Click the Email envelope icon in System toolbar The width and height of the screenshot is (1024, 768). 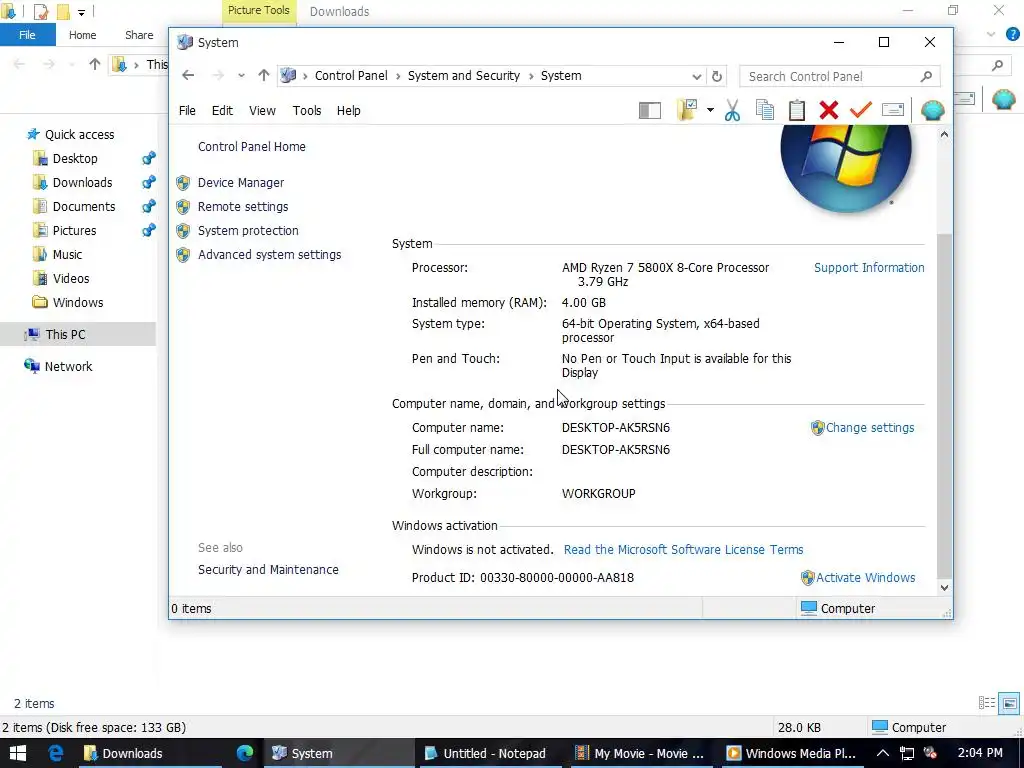[x=892, y=110]
